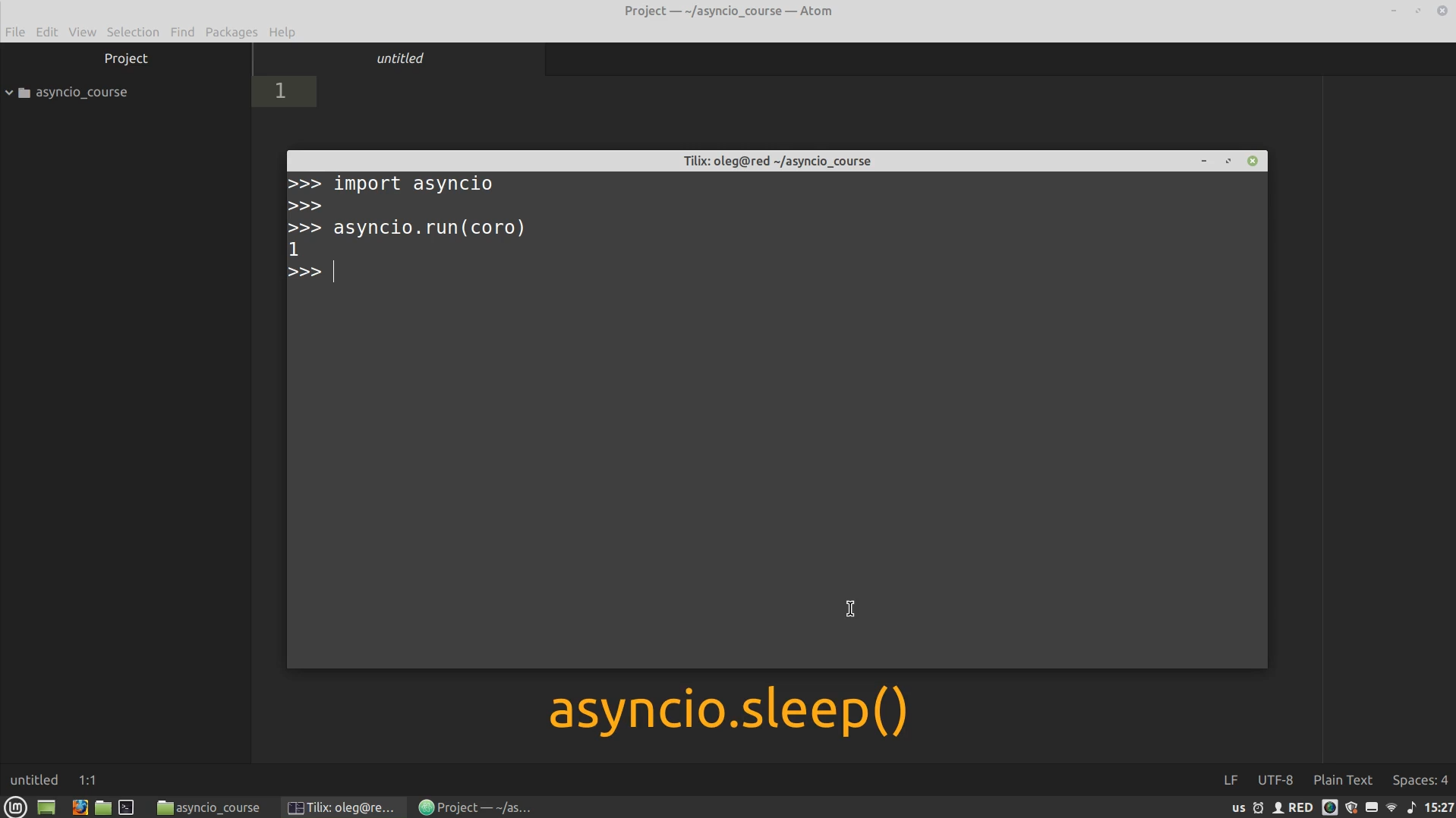Click the alarm clock tray icon

click(1258, 807)
